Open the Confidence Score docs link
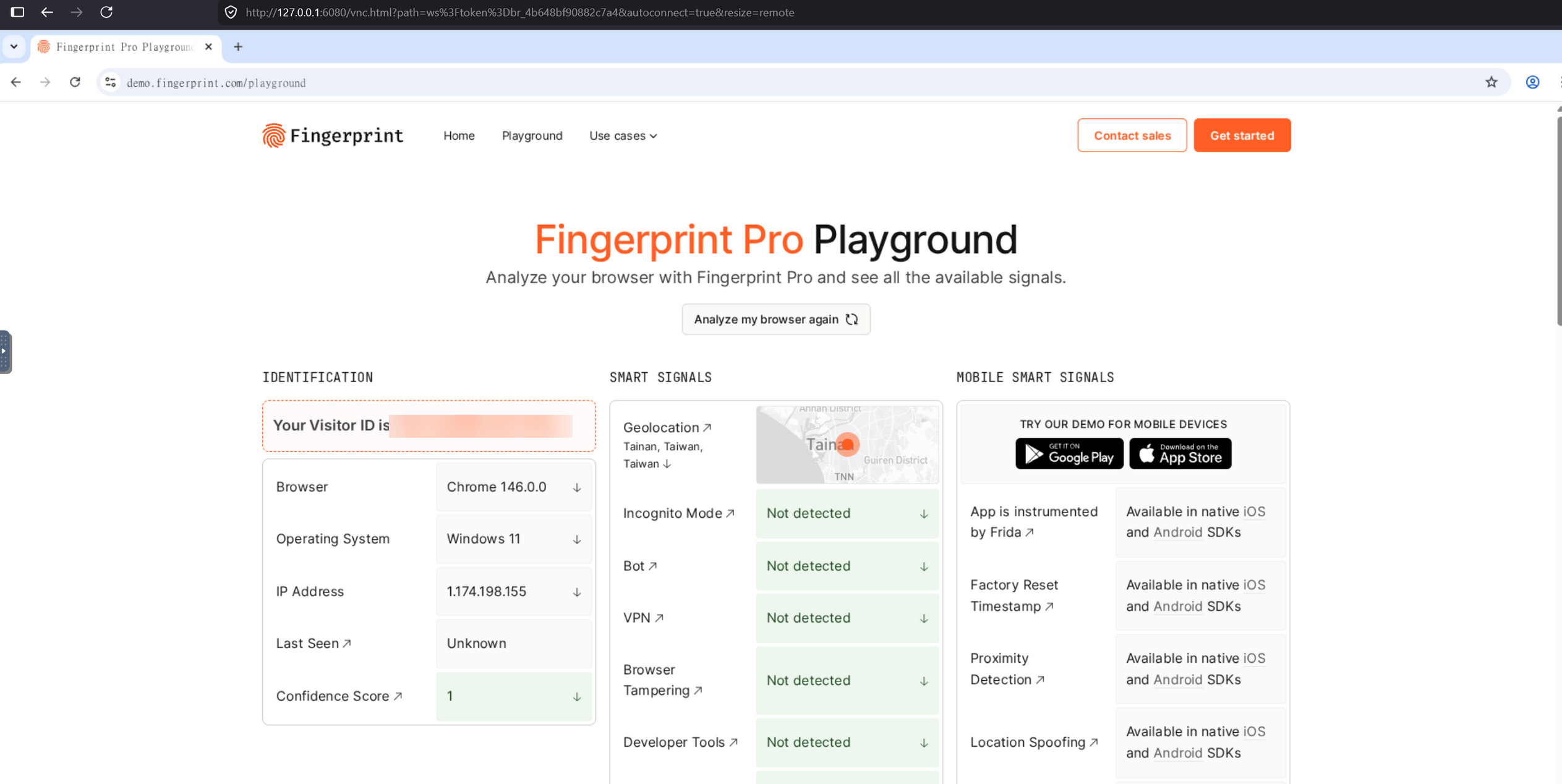 [x=339, y=696]
